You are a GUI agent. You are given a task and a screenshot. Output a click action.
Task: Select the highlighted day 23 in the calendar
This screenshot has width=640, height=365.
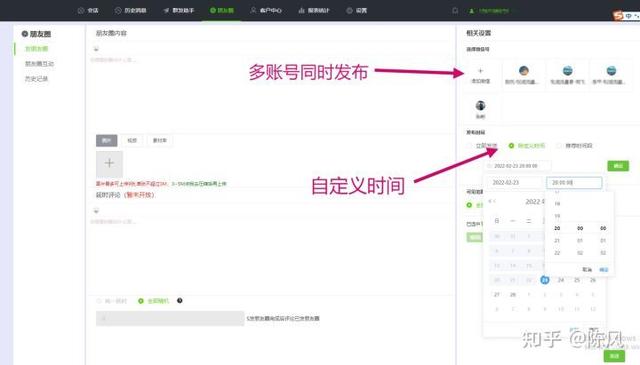pos(545,280)
